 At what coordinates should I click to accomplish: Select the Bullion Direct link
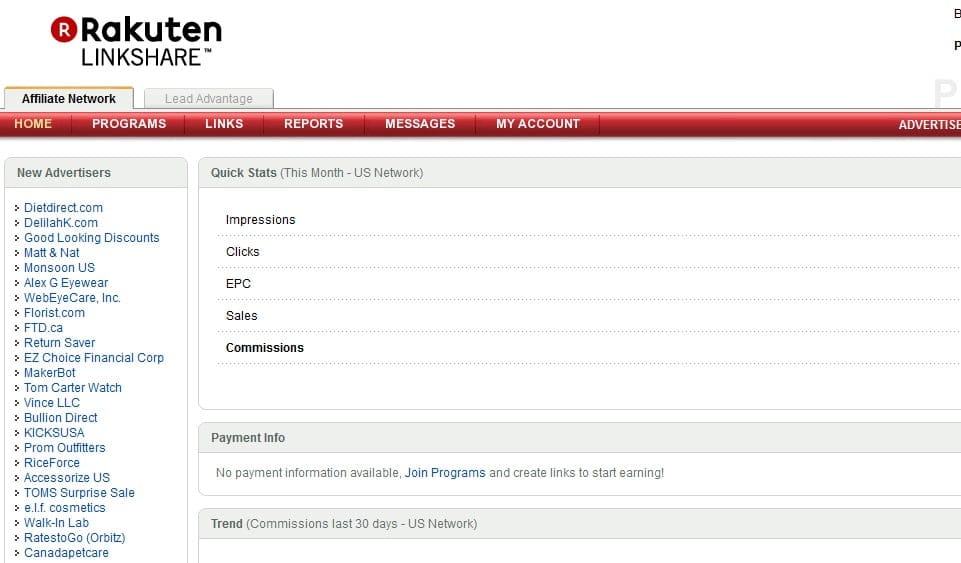pos(61,418)
